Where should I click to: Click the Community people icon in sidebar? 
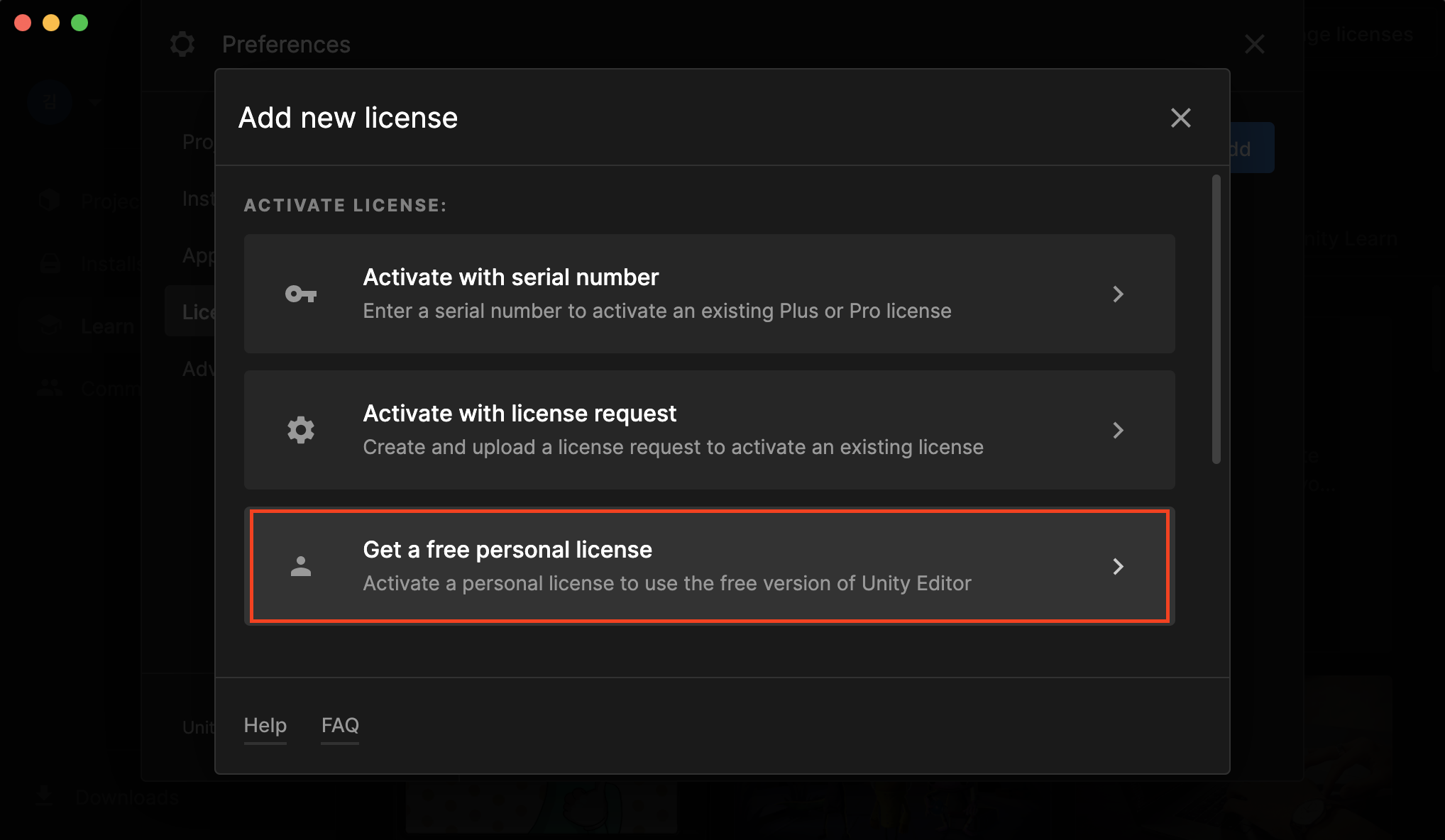point(50,387)
